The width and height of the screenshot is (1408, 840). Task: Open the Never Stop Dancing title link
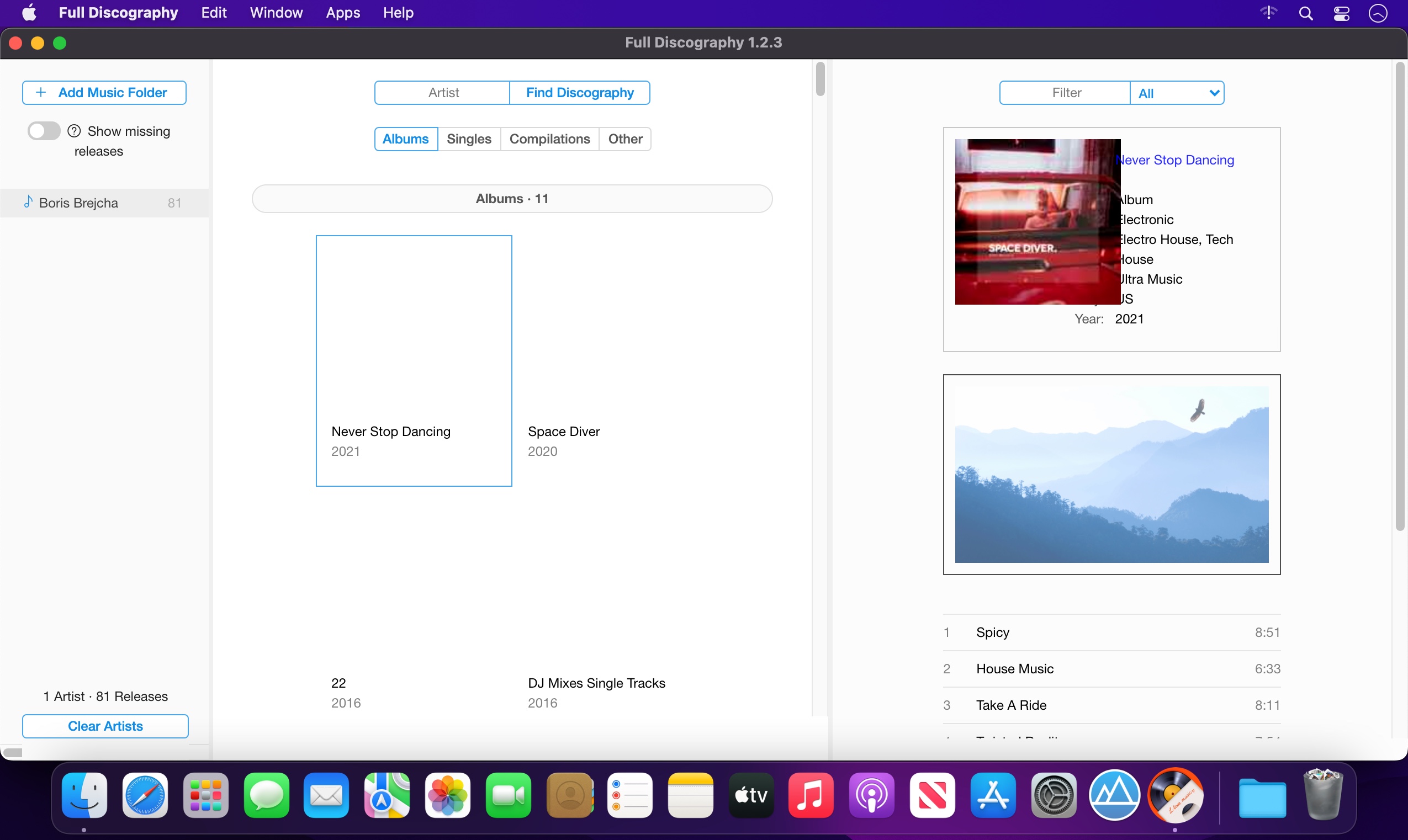tap(1175, 160)
